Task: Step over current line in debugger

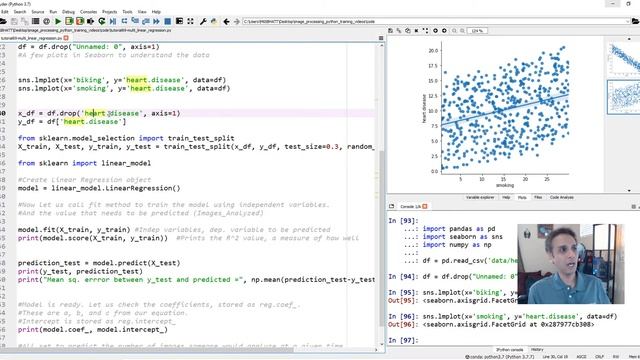Action: click(124, 21)
